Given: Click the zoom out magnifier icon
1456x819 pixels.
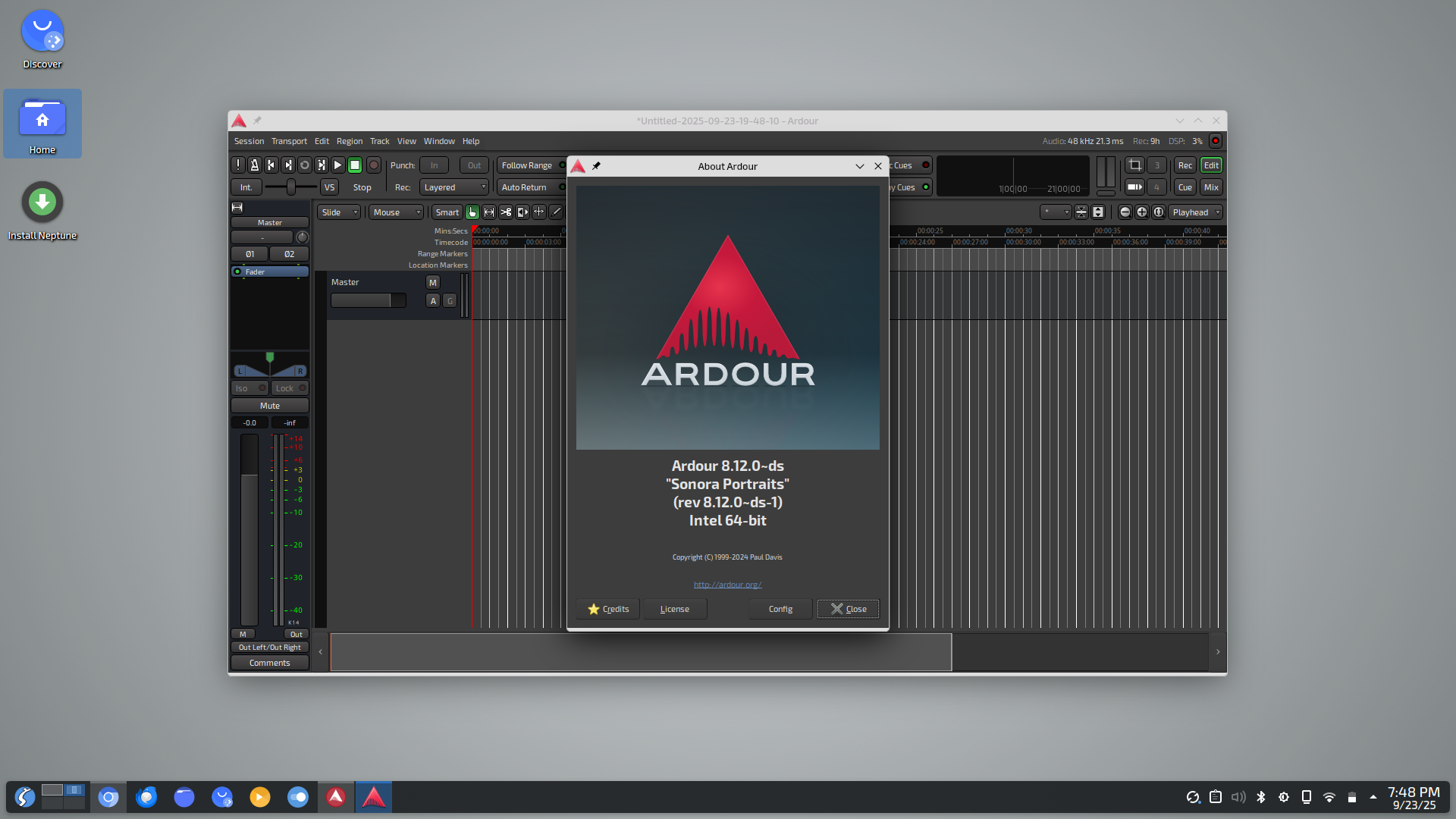Looking at the screenshot, I should click(x=1125, y=212).
